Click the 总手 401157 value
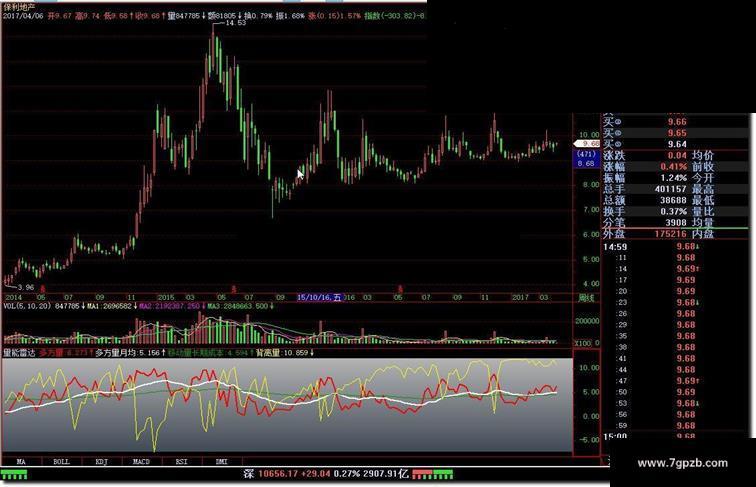This screenshot has width=756, height=487. [x=671, y=189]
